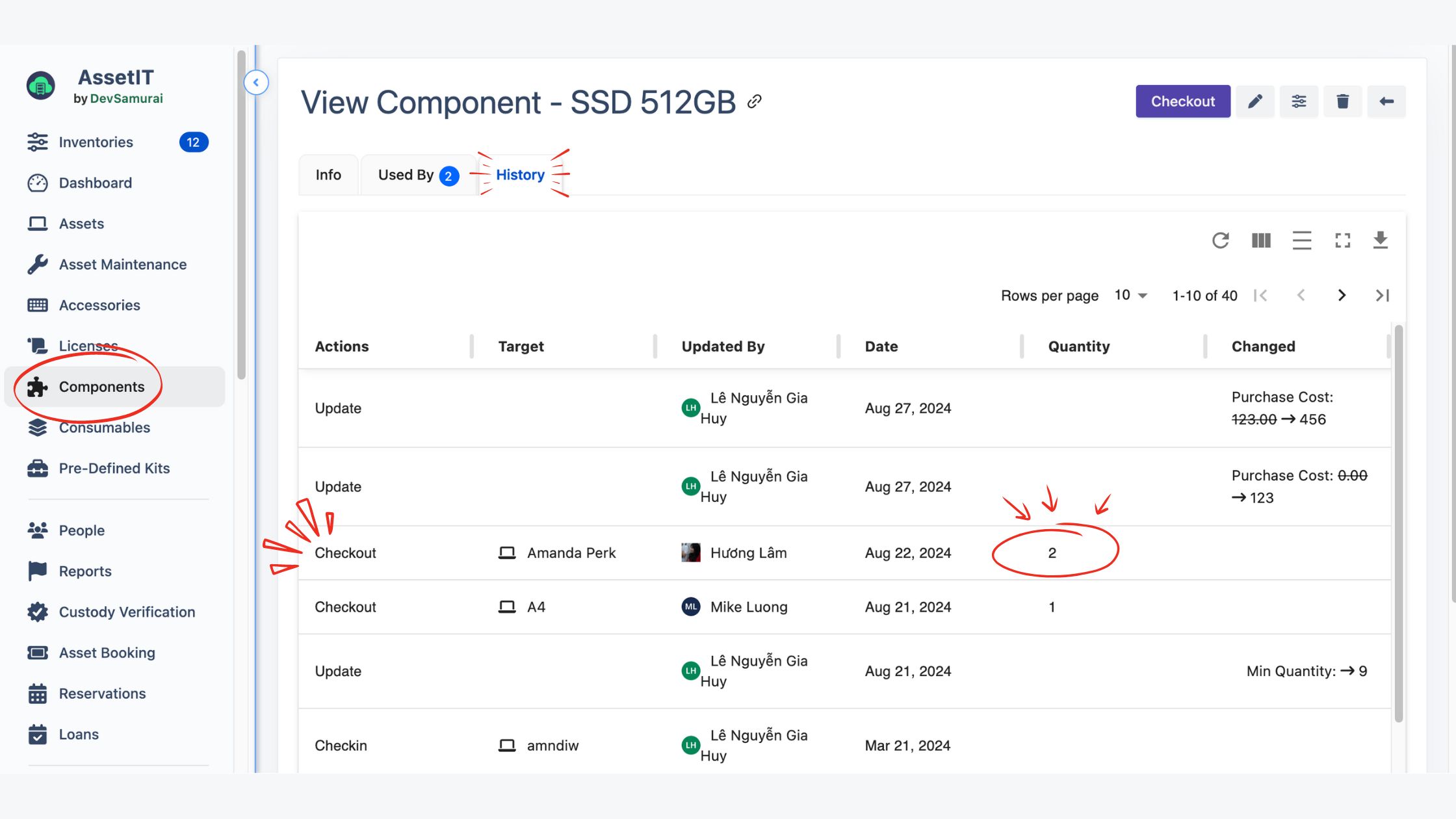The height and width of the screenshot is (819, 1456).
Task: Open Amanda Perk target link
Action: 571,553
